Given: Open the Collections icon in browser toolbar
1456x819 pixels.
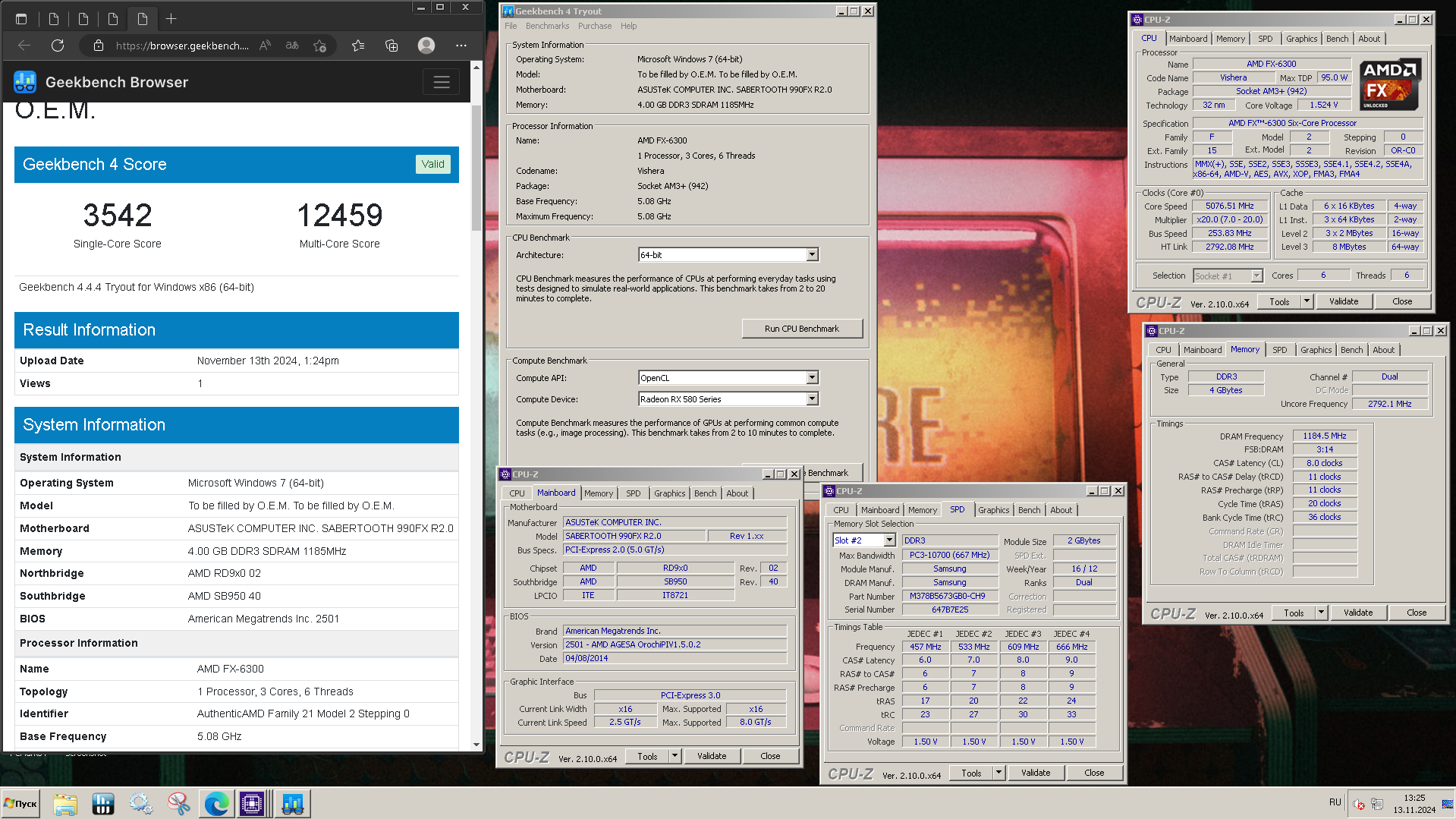Looking at the screenshot, I should (392, 46).
